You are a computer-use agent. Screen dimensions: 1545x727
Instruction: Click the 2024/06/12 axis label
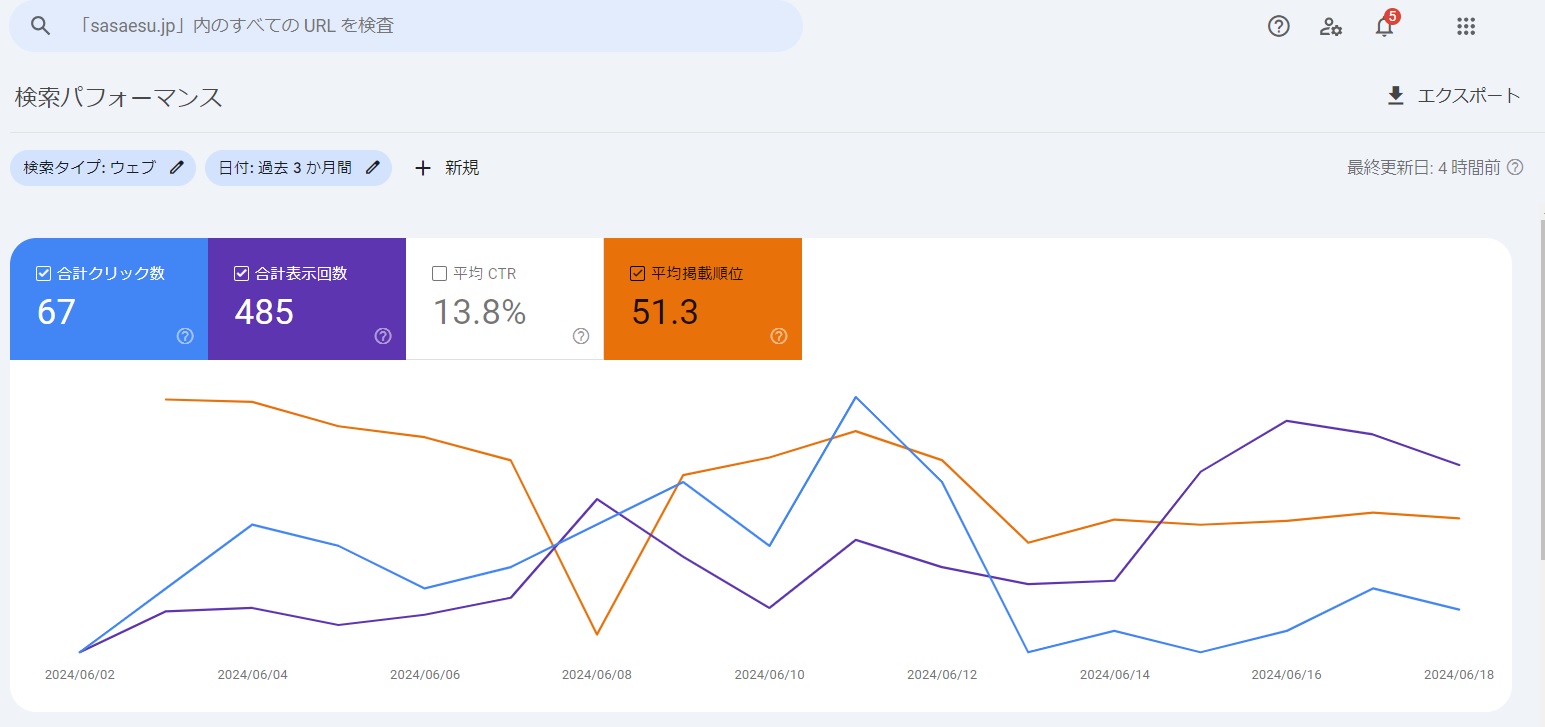coord(942,675)
